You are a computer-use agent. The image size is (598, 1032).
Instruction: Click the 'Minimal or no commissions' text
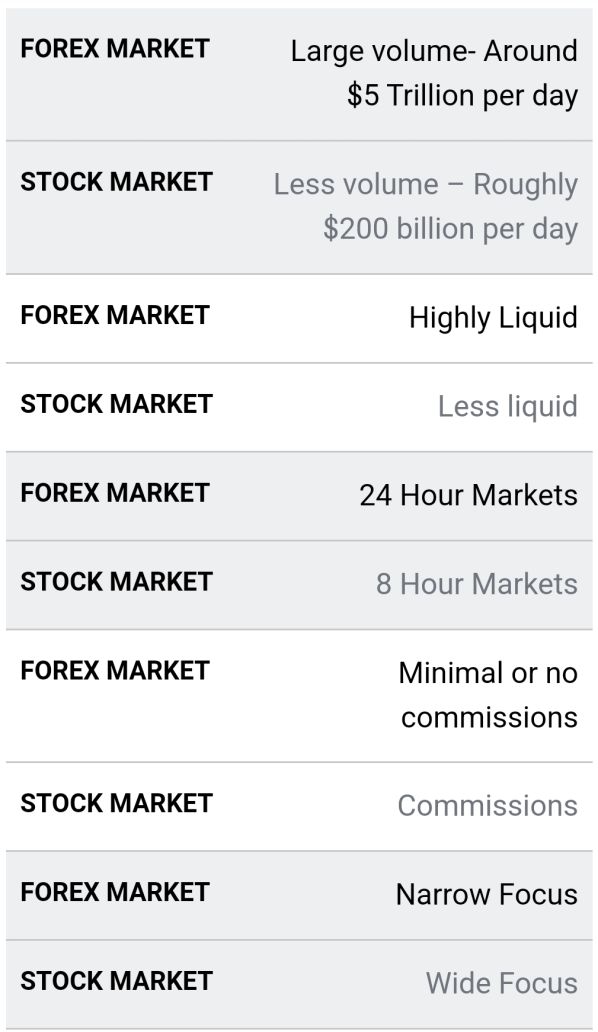click(x=488, y=696)
